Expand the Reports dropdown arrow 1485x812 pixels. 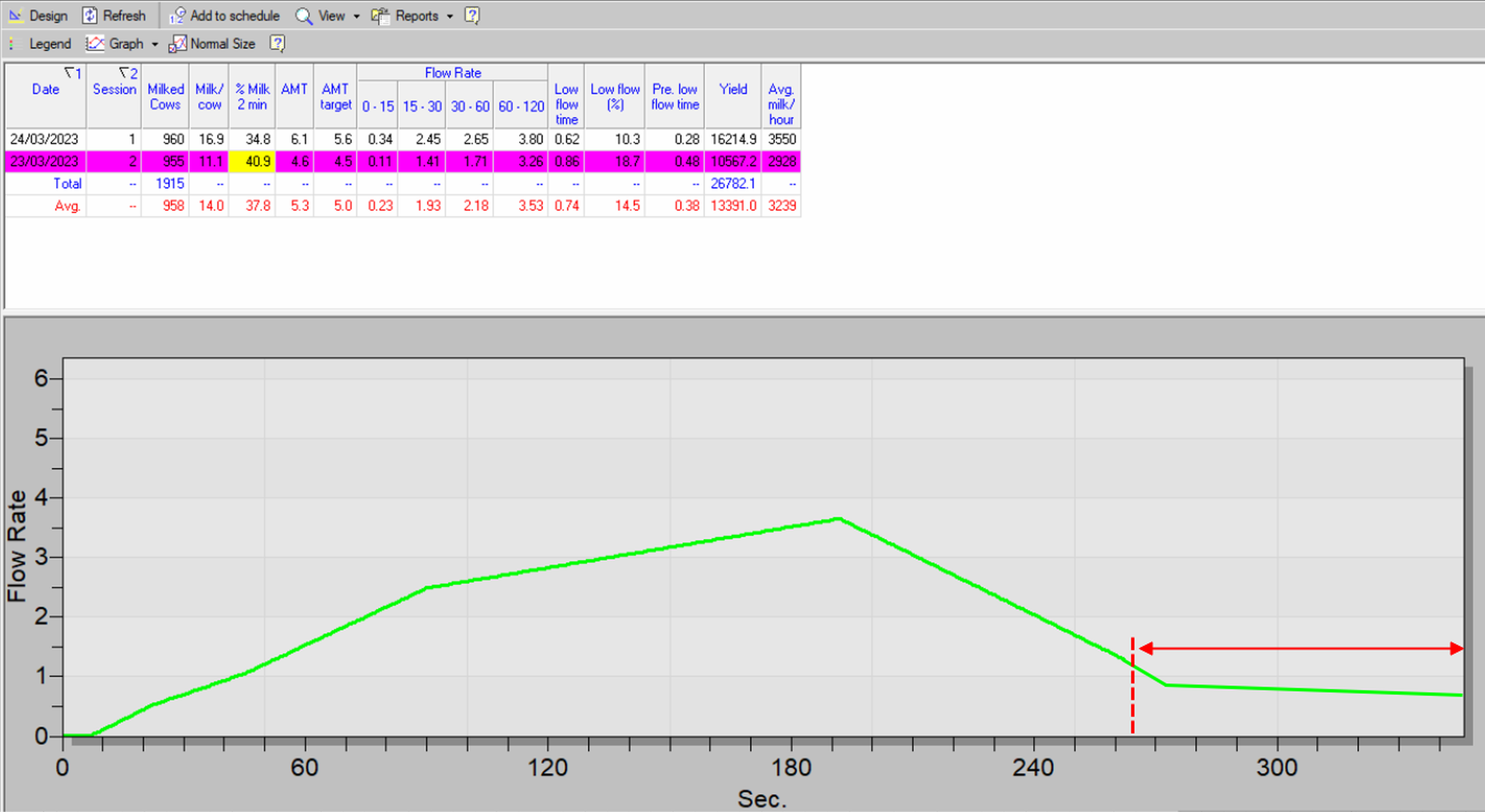click(449, 16)
